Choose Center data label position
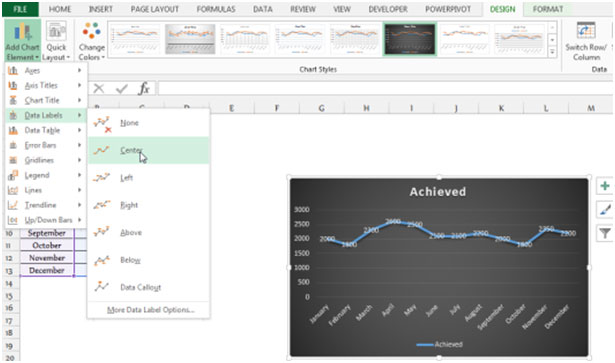The width and height of the screenshot is (615, 363). pyautogui.click(x=148, y=150)
